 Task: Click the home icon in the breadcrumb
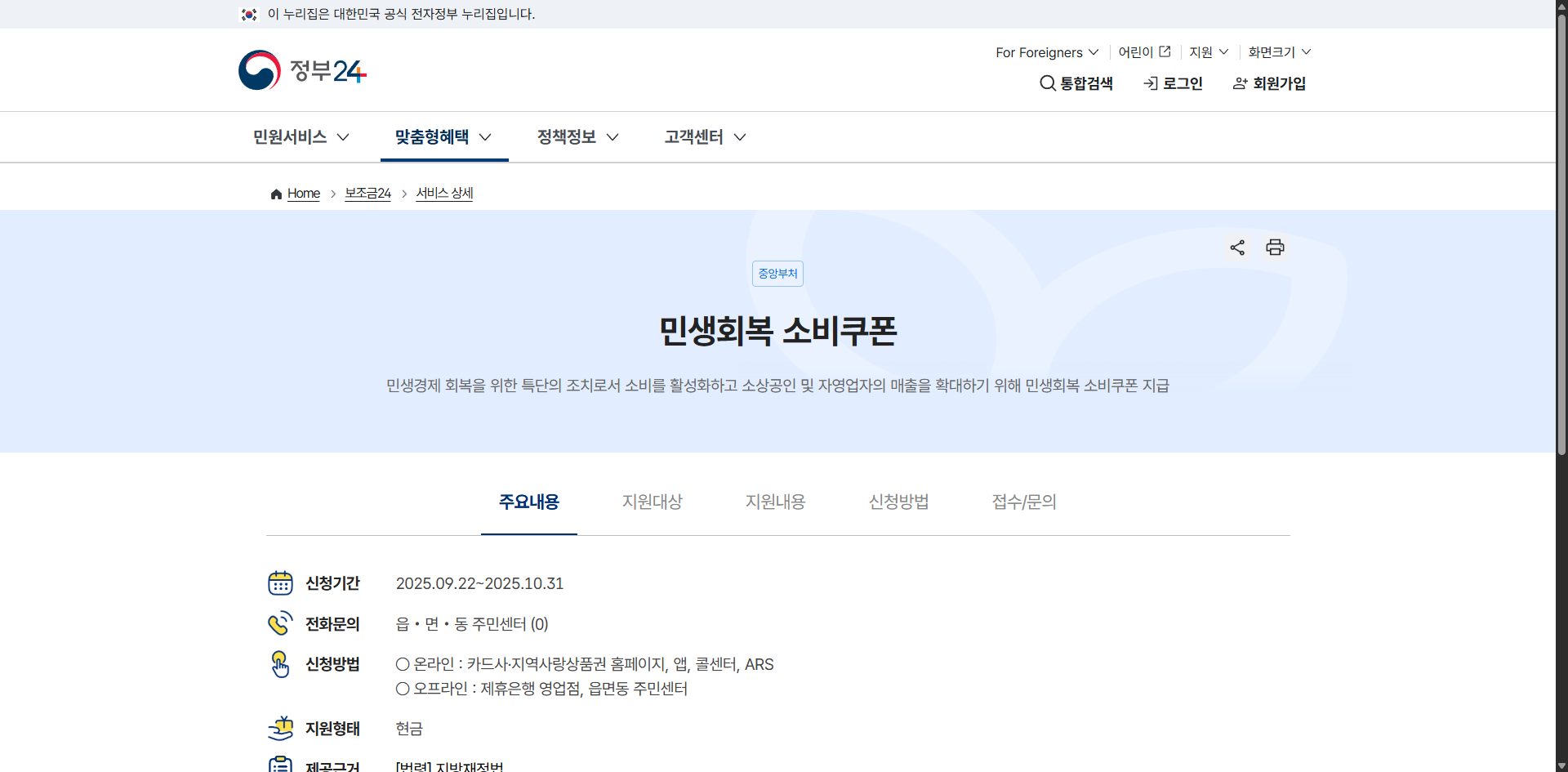click(276, 194)
